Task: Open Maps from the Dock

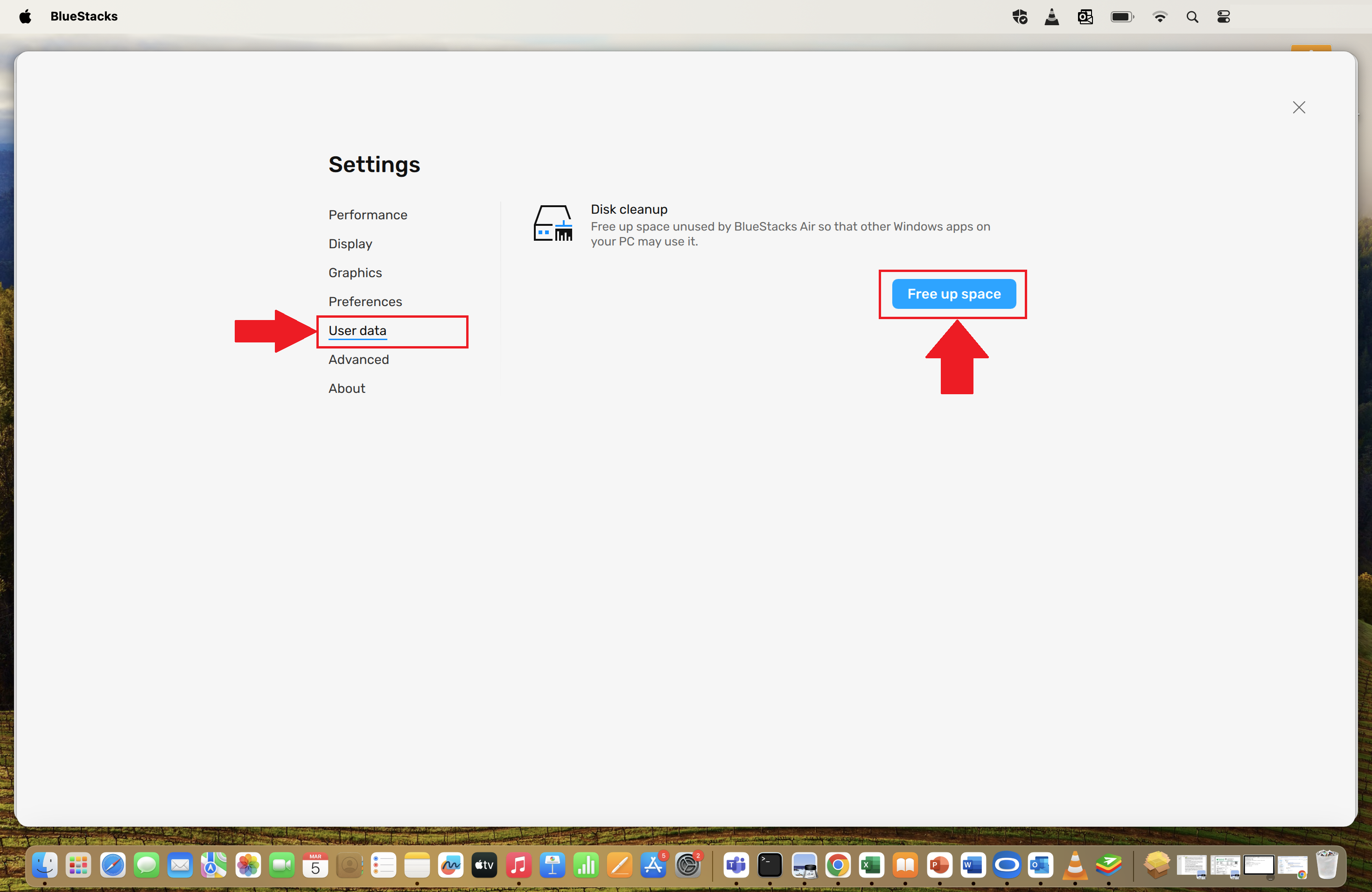Action: click(x=214, y=865)
